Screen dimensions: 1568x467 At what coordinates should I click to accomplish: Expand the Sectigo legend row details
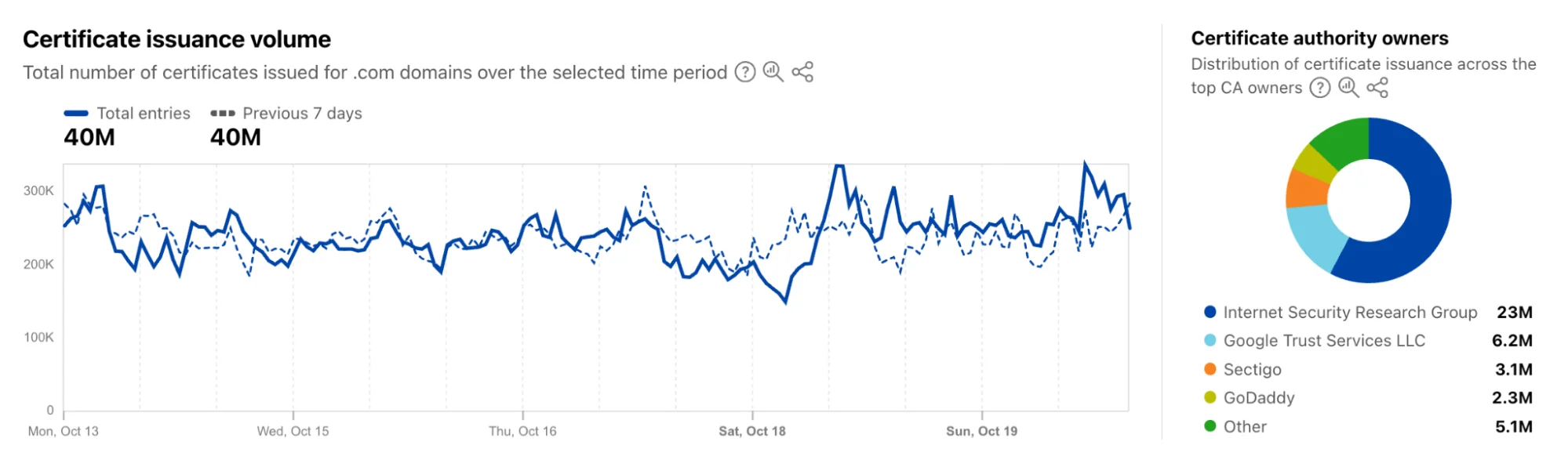pyautogui.click(x=1253, y=369)
